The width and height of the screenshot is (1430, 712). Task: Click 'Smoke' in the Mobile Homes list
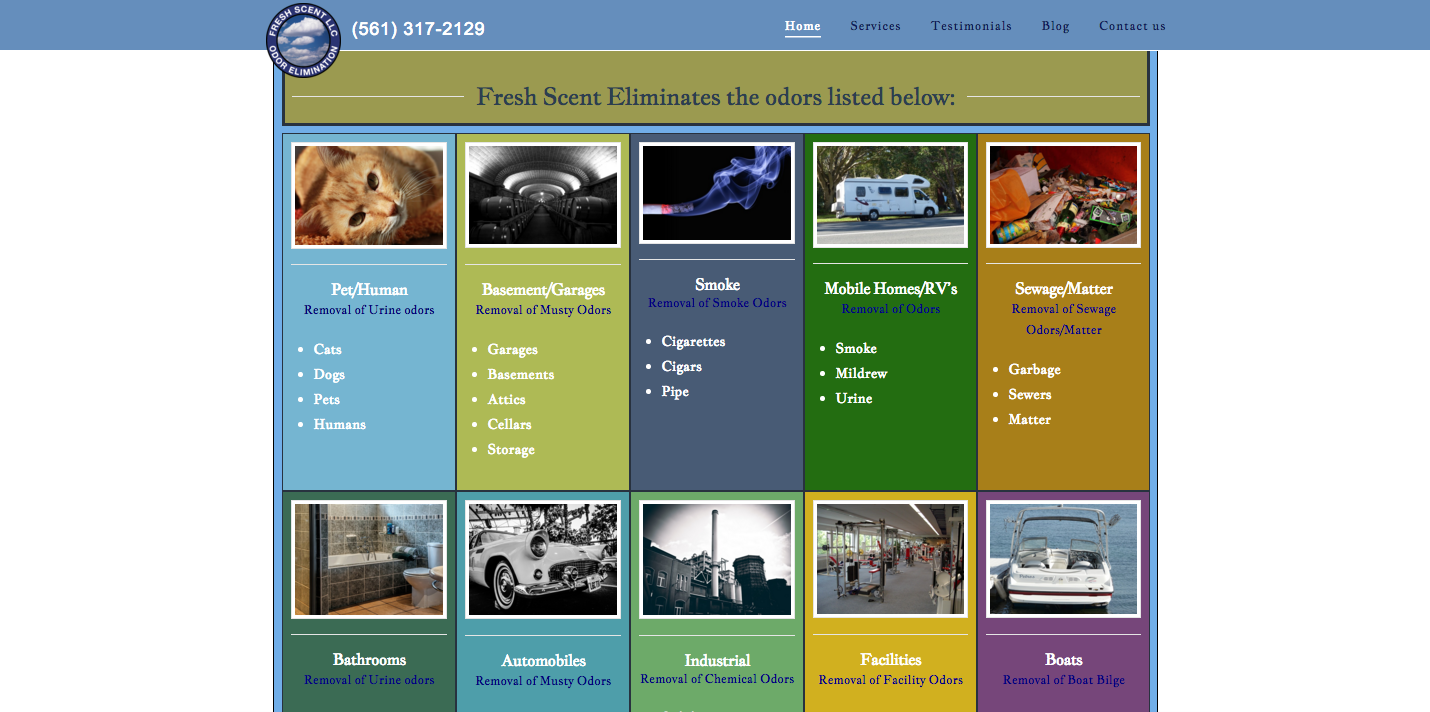click(x=856, y=349)
